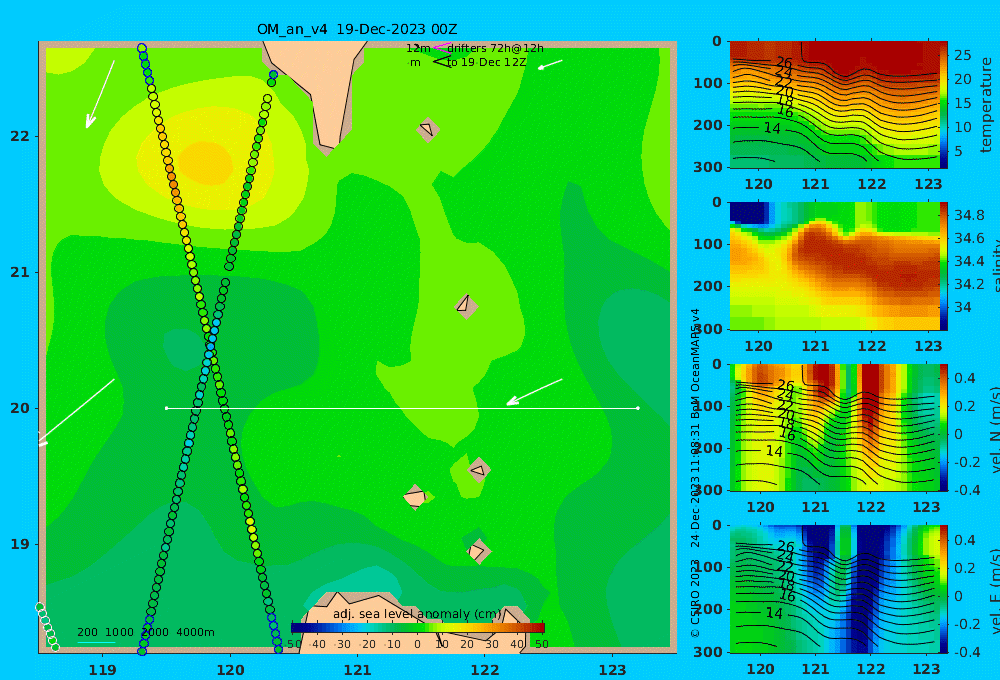
Task: Click the 'vel. N (m/s)' colorbar label
Action: tap(995, 429)
